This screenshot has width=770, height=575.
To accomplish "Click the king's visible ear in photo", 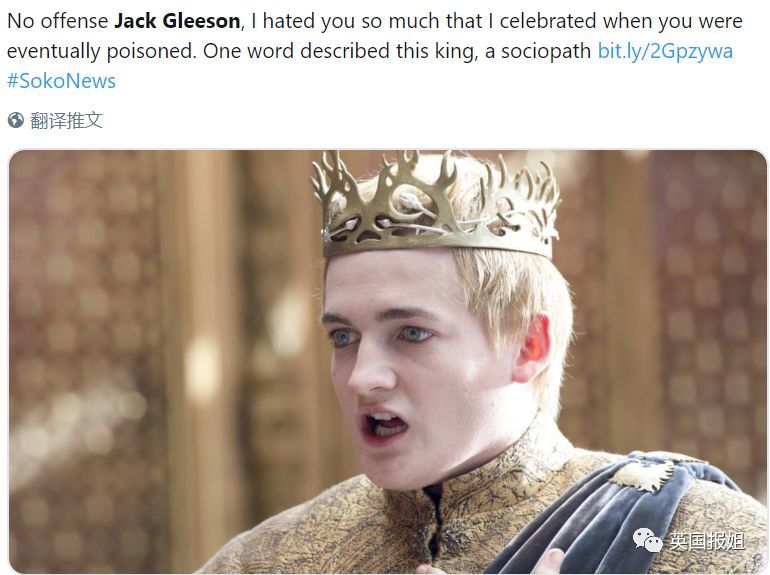I will (x=533, y=347).
